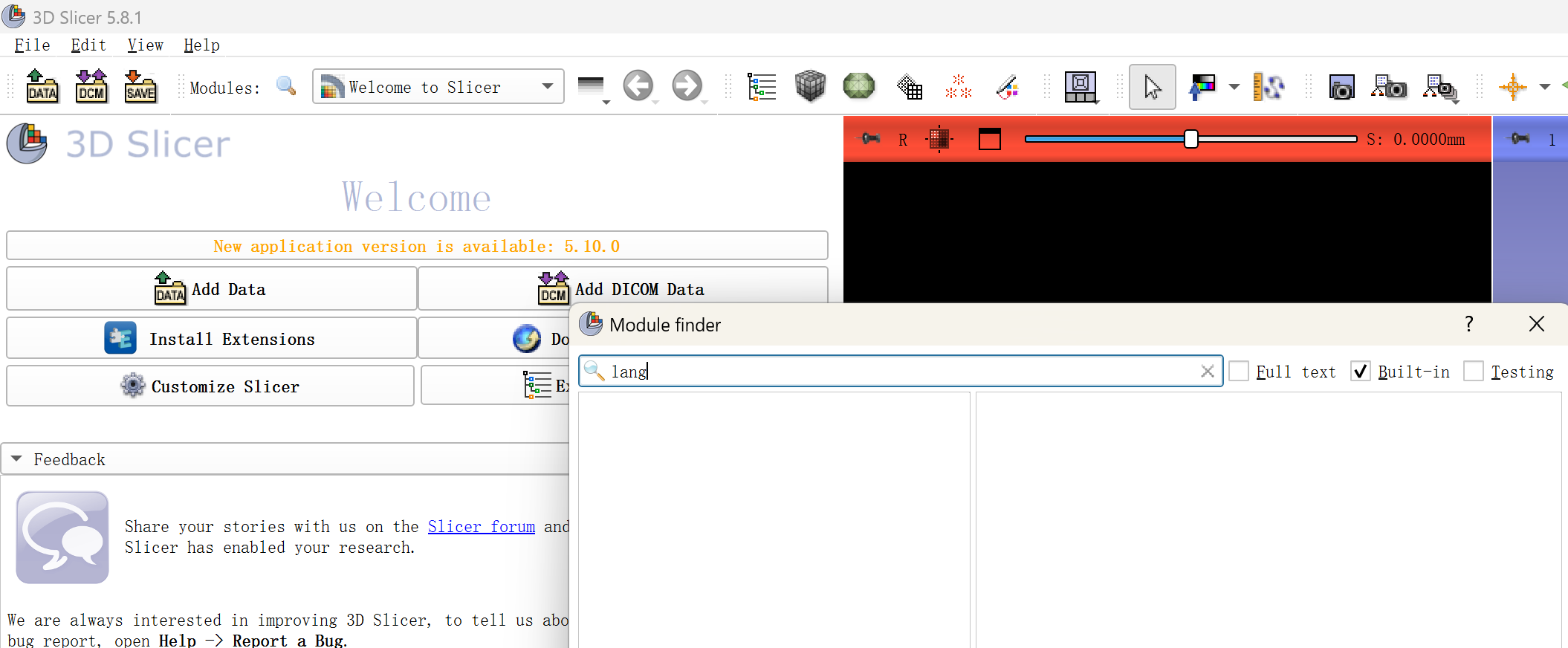Image resolution: width=1568 pixels, height=648 pixels.
Task: Open the Volume Rendering cube module icon
Action: [810, 87]
